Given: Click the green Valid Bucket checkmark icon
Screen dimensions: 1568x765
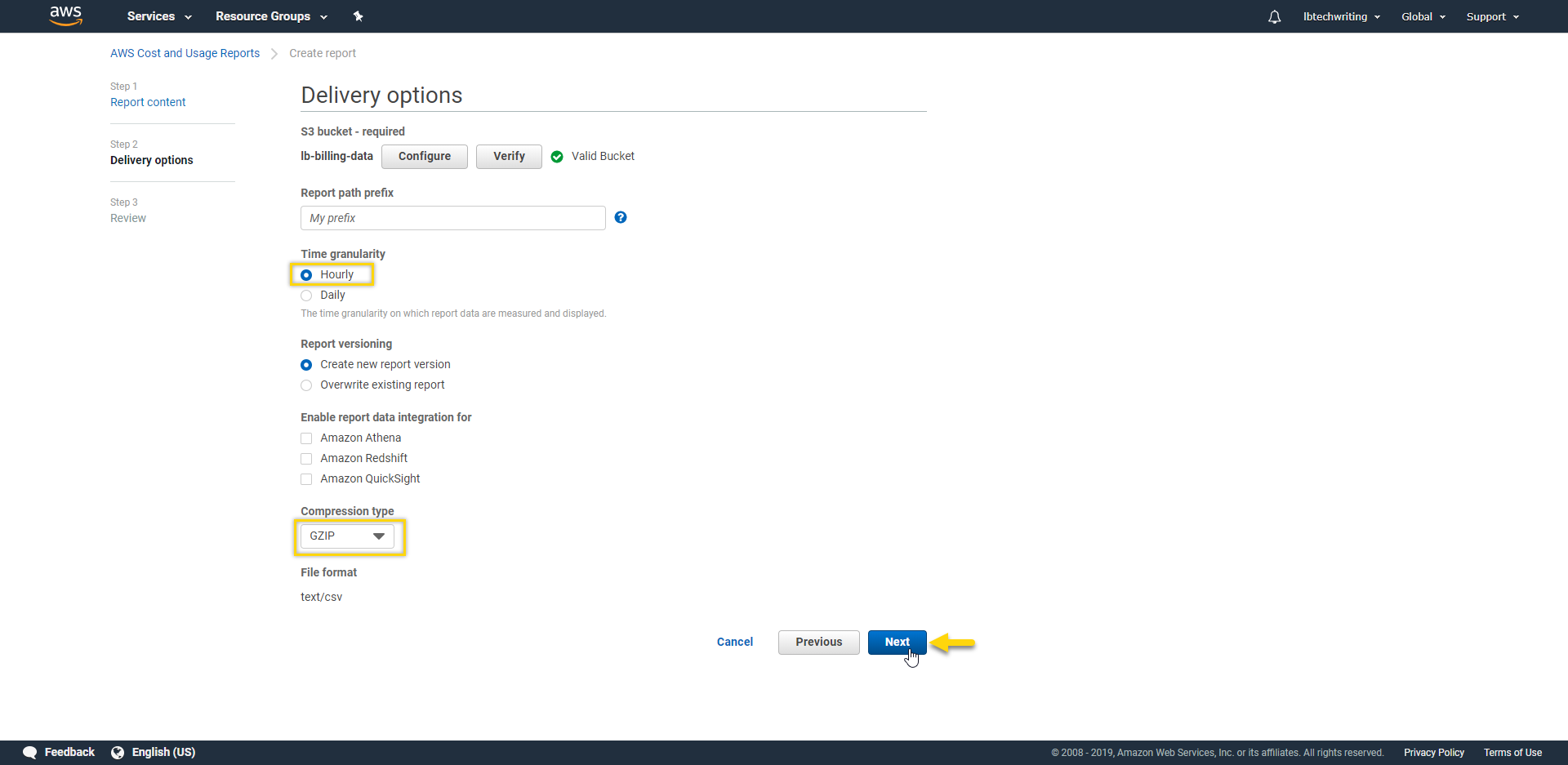Looking at the screenshot, I should click(557, 157).
